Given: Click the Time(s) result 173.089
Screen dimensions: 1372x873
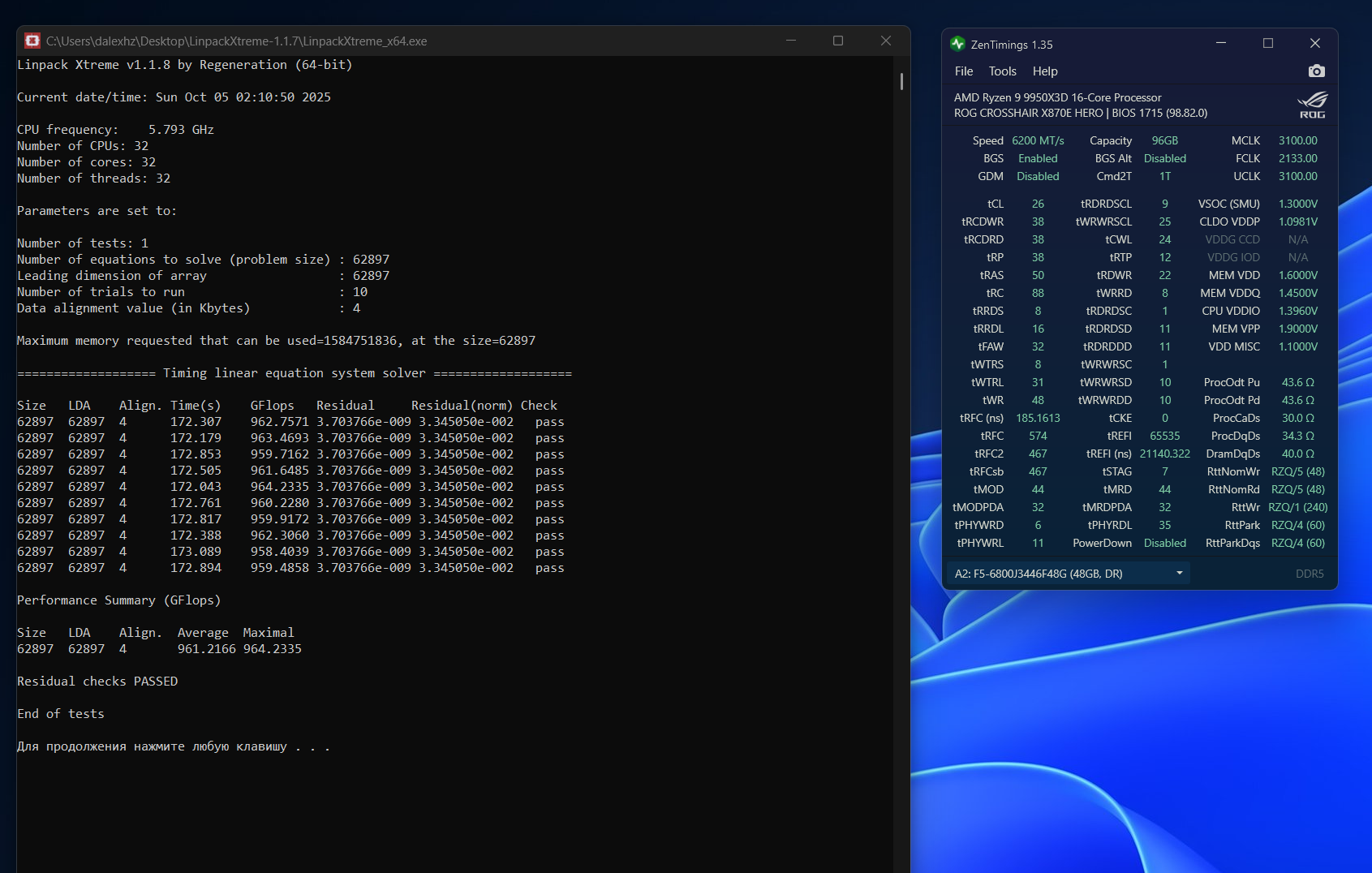Looking at the screenshot, I should 196,552.
